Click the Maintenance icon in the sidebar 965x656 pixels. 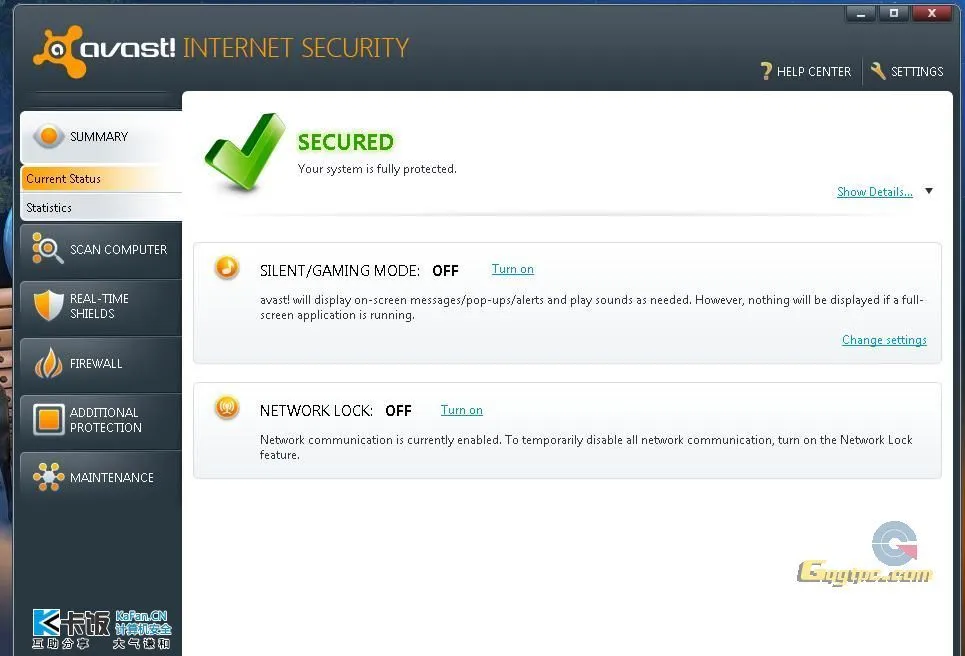coord(48,477)
